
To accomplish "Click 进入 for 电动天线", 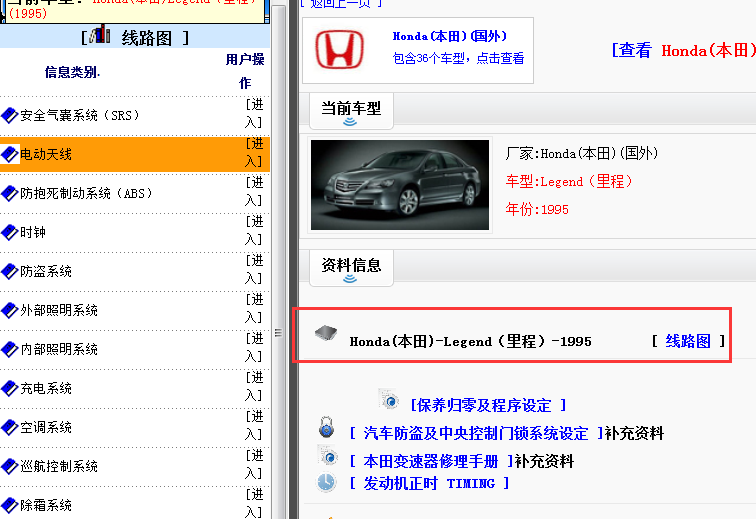I will (254, 152).
